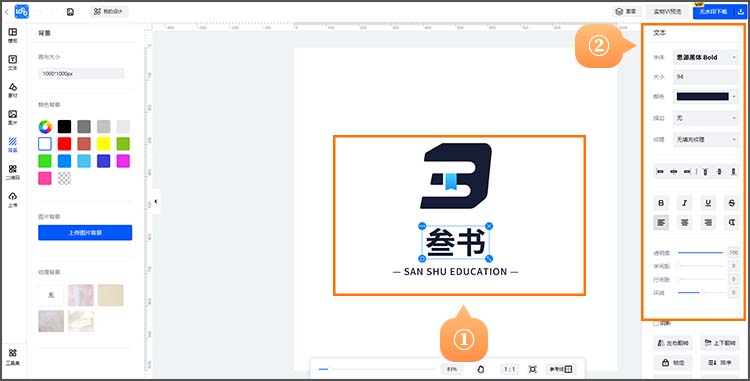Toggle Bold formatting button
The height and width of the screenshot is (381, 750).
(661, 203)
